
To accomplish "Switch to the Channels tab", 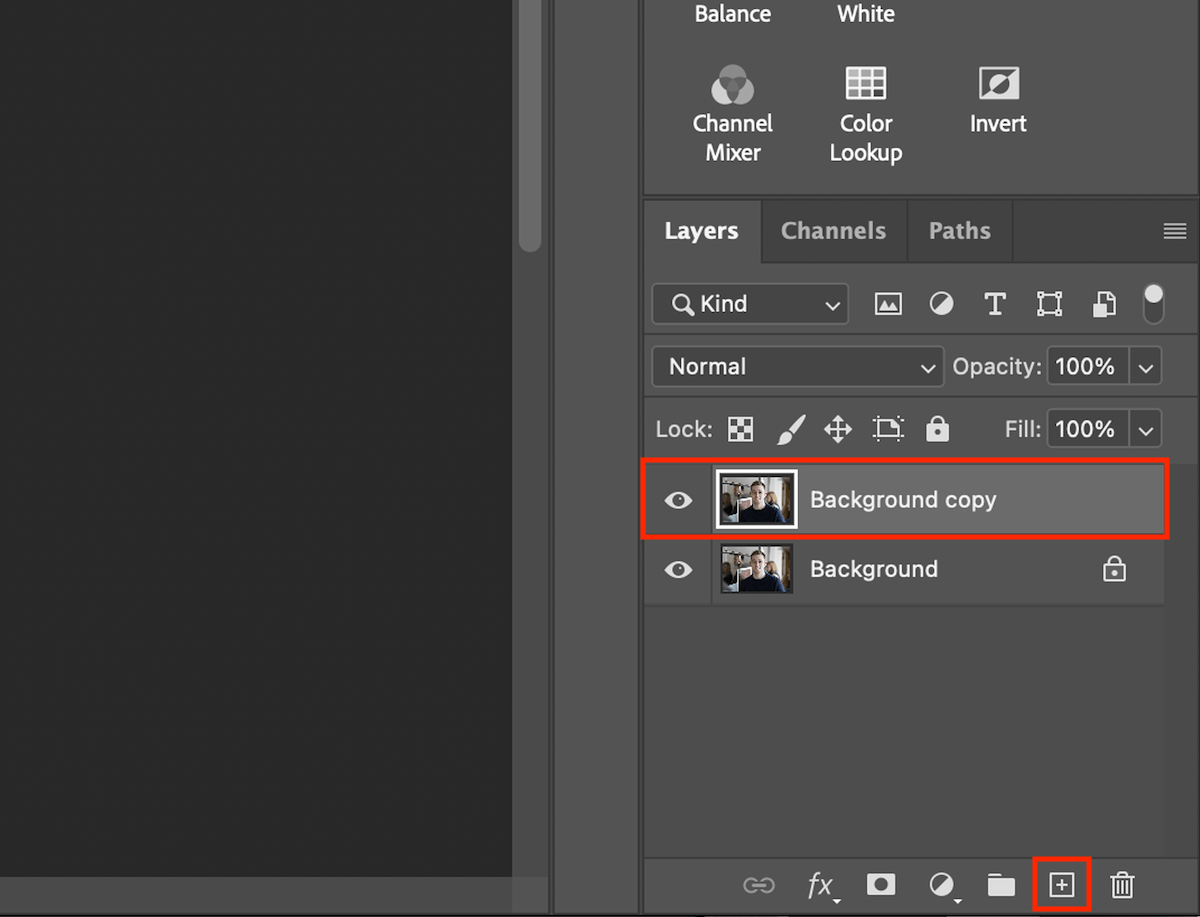I will [833, 230].
